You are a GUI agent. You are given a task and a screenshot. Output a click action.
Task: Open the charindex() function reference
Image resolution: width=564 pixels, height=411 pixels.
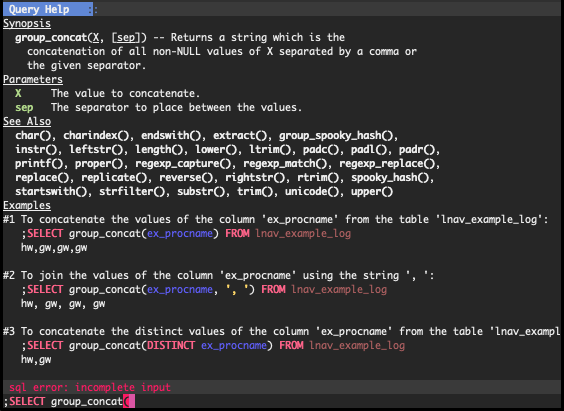(96, 136)
